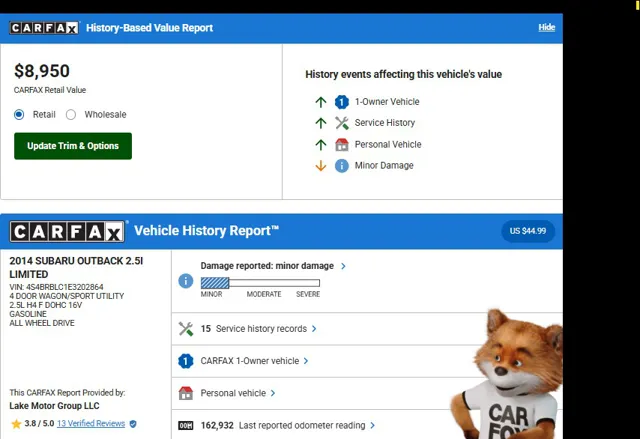Image resolution: width=640 pixels, height=439 pixels.
Task: Click the house icon beside Personal vehicle row
Action: pos(186,393)
